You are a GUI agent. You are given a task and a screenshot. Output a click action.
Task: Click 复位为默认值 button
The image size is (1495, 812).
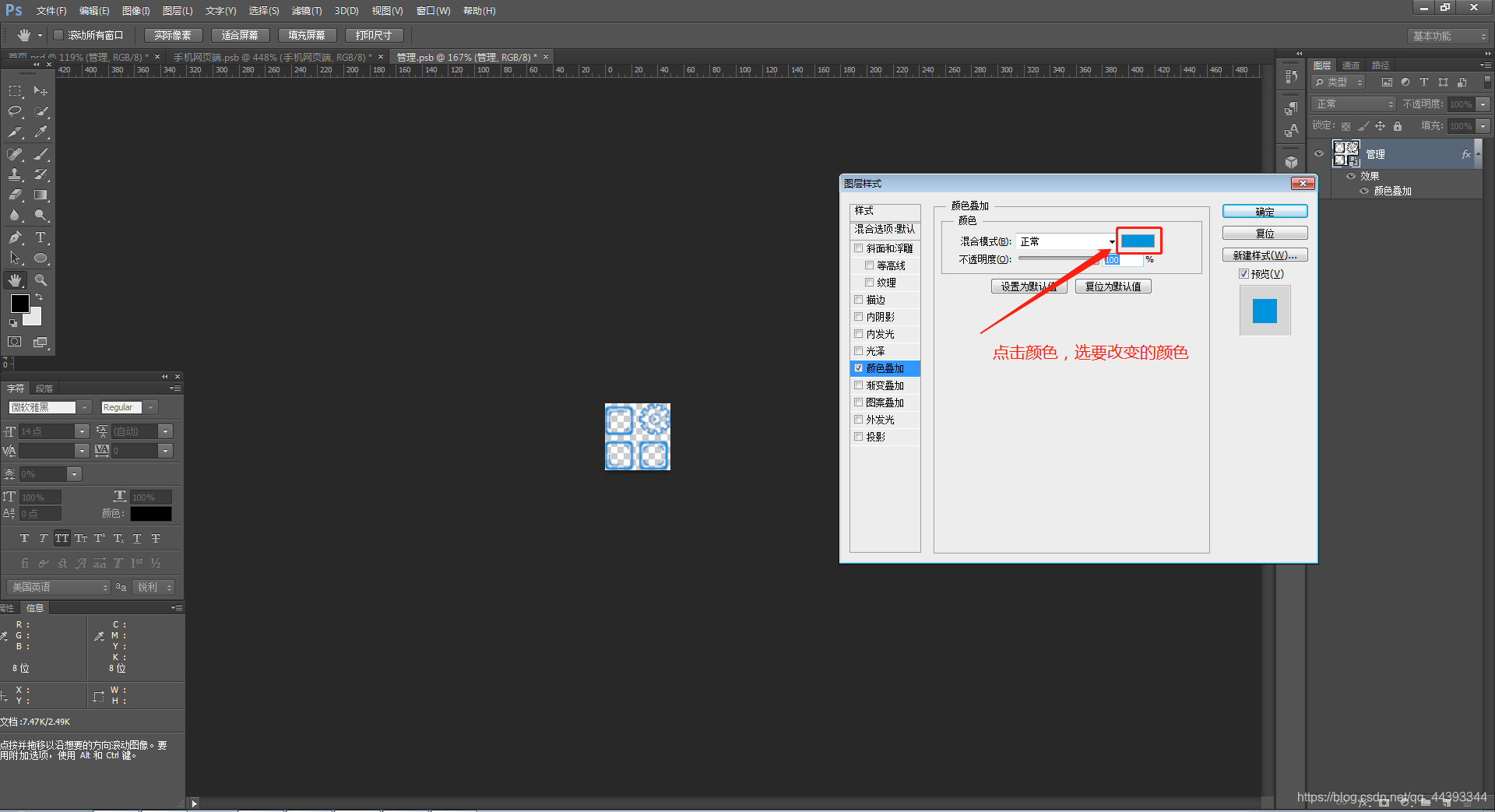click(1113, 286)
